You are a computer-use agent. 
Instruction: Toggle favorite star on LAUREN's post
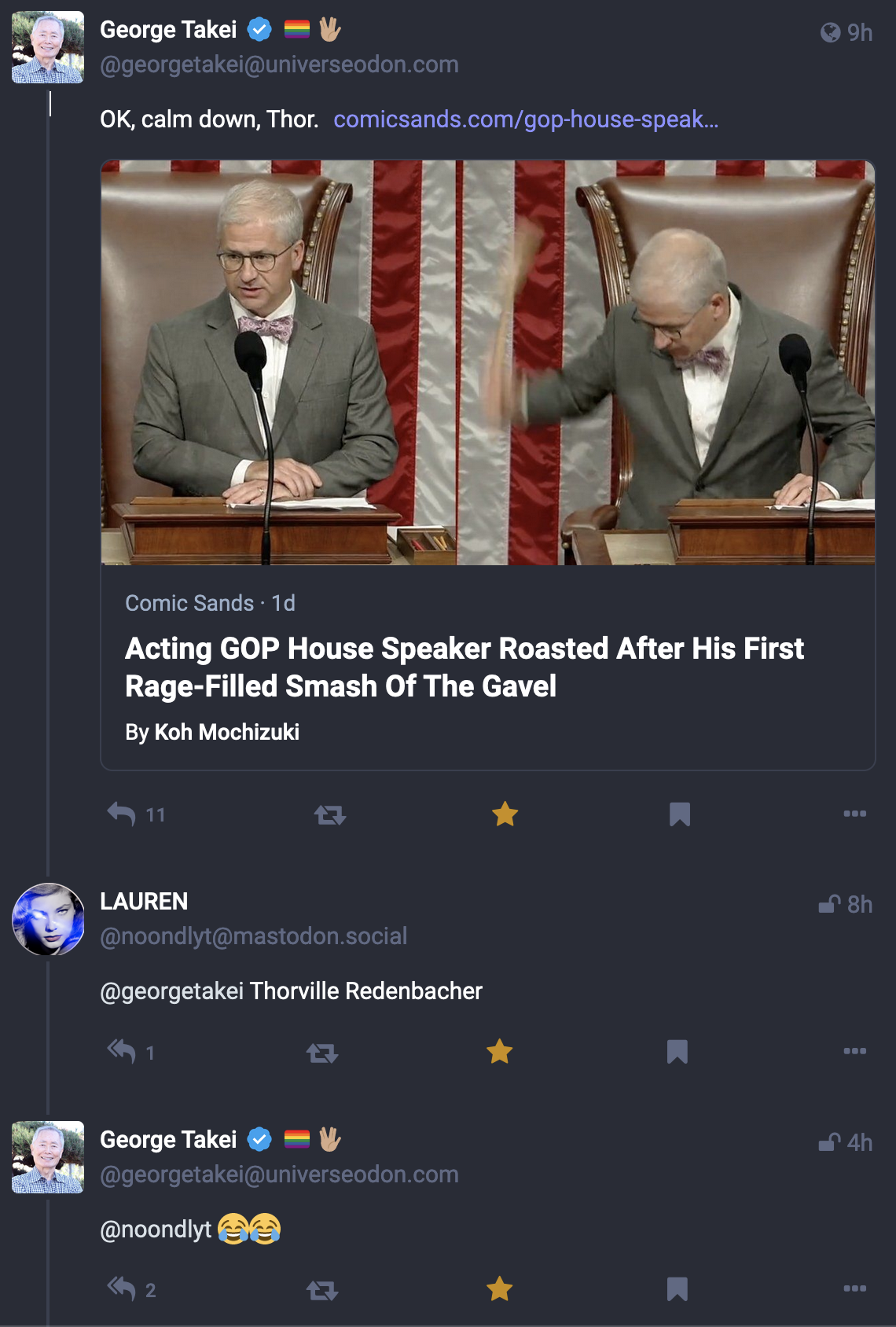click(x=500, y=1051)
